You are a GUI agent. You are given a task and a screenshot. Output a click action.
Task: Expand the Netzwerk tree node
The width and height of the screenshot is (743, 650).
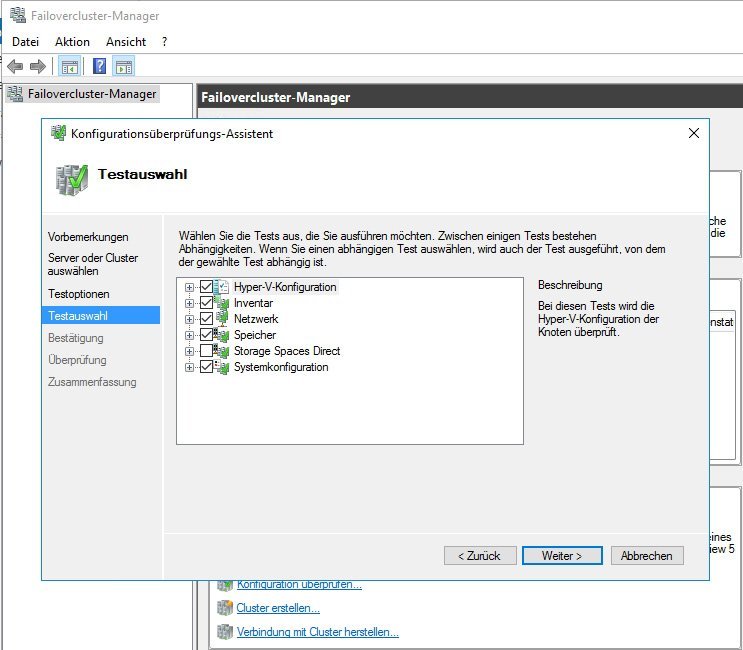click(189, 319)
